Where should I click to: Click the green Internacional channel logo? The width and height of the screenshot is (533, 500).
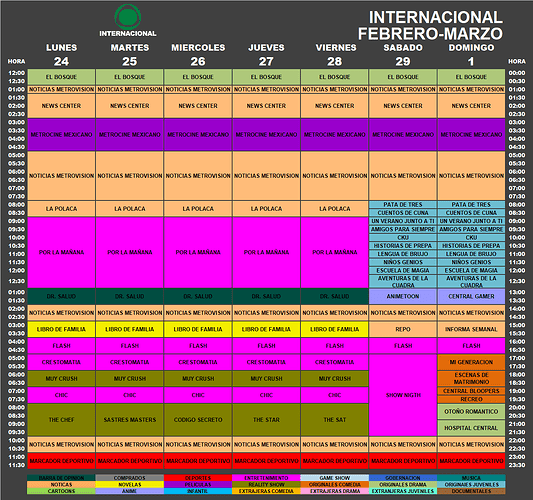point(127,17)
